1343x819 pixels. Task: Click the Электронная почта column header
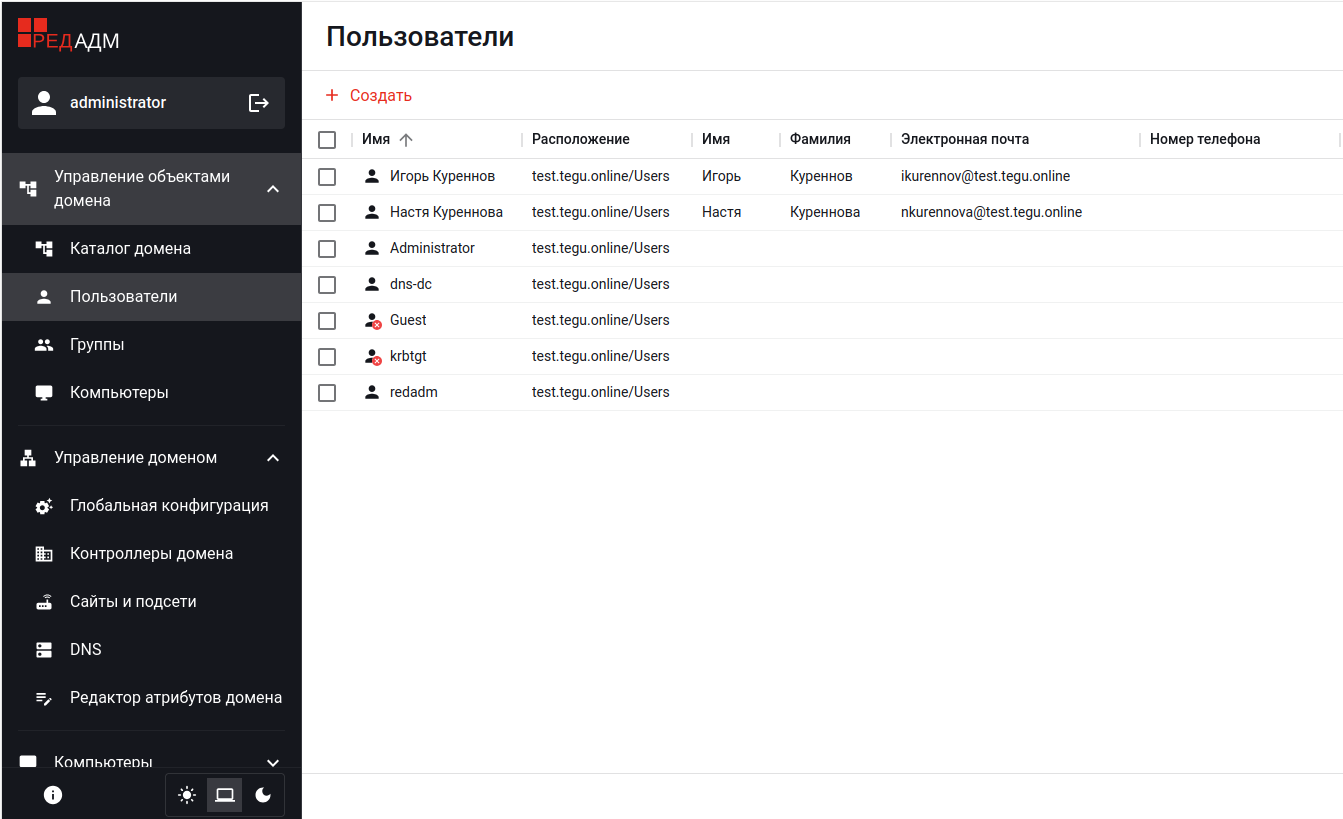tap(964, 140)
